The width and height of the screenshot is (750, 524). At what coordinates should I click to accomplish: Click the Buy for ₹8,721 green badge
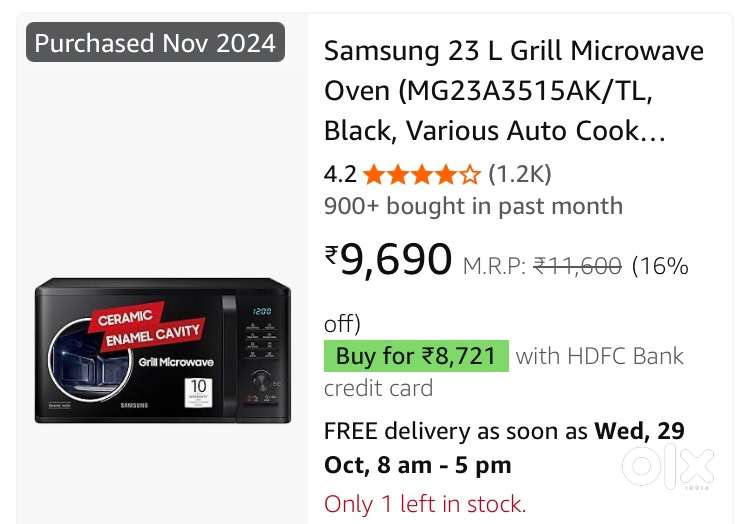coord(416,356)
